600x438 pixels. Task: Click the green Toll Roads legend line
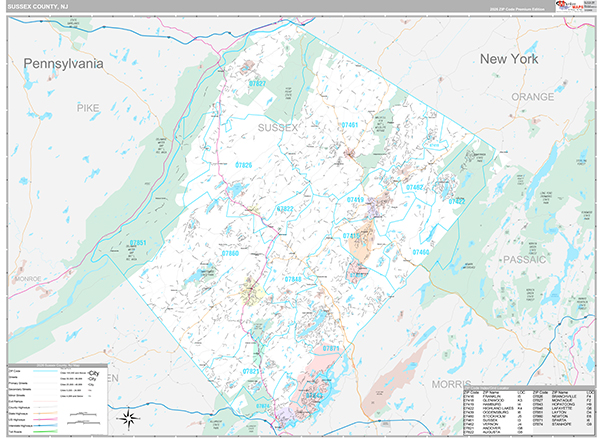(x=45, y=431)
